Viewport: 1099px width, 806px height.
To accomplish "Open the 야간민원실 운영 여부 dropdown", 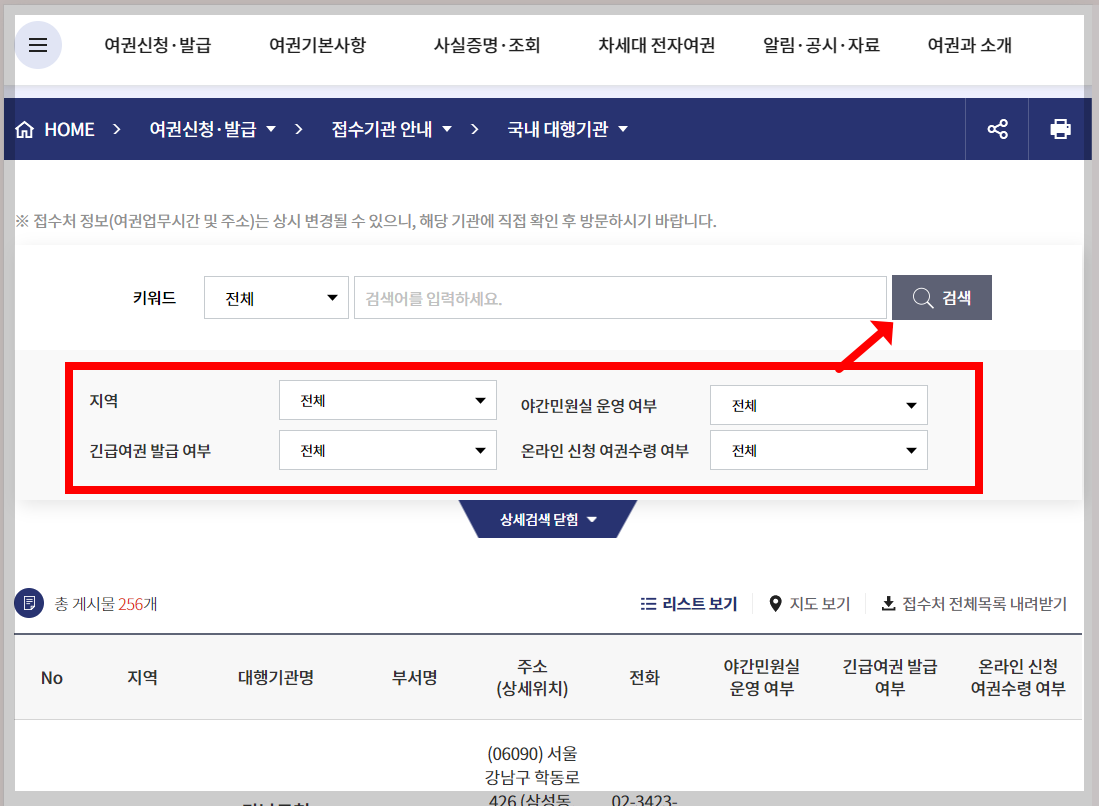I will tap(818, 404).
